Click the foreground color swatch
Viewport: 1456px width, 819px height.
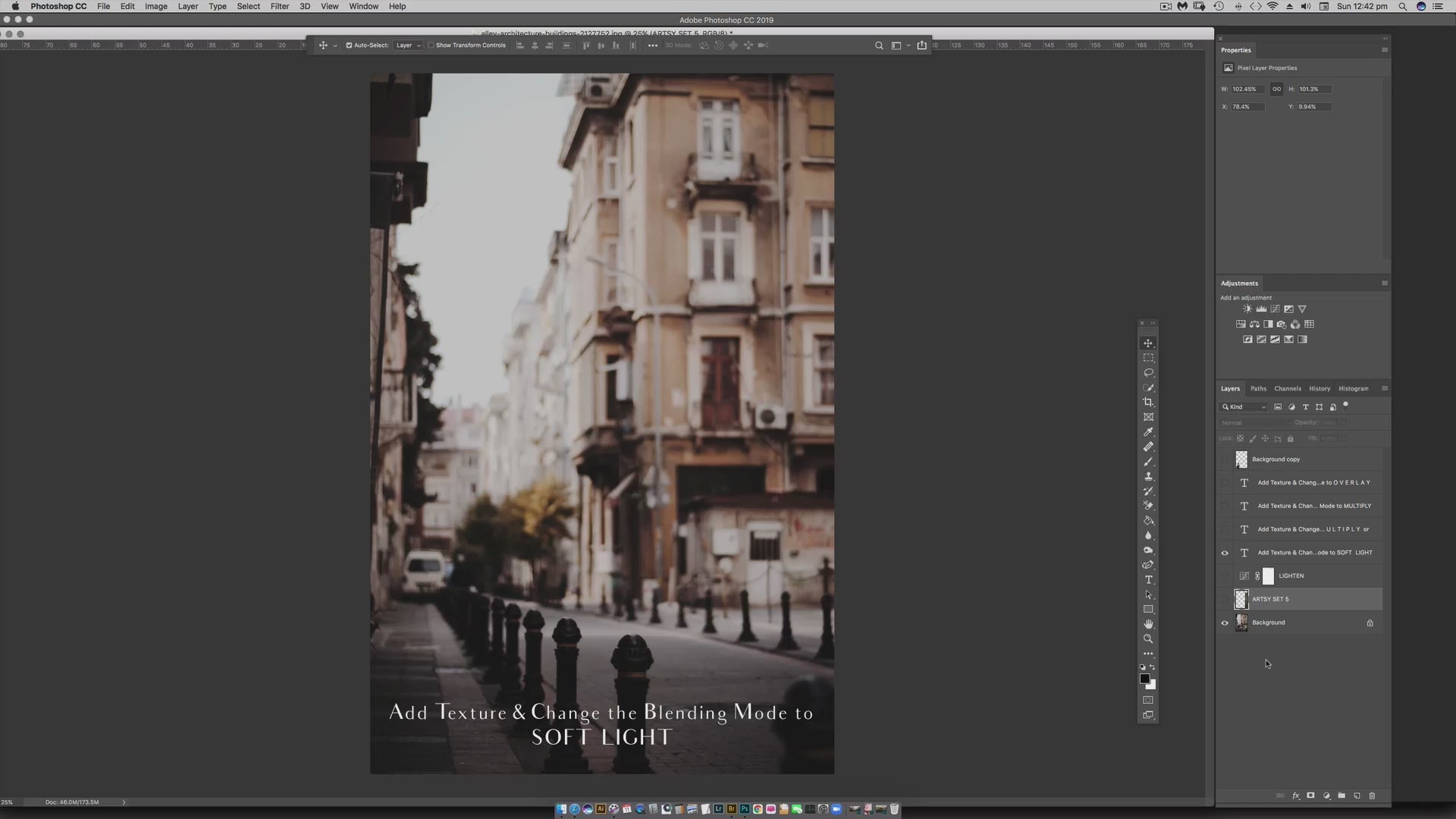1144,679
